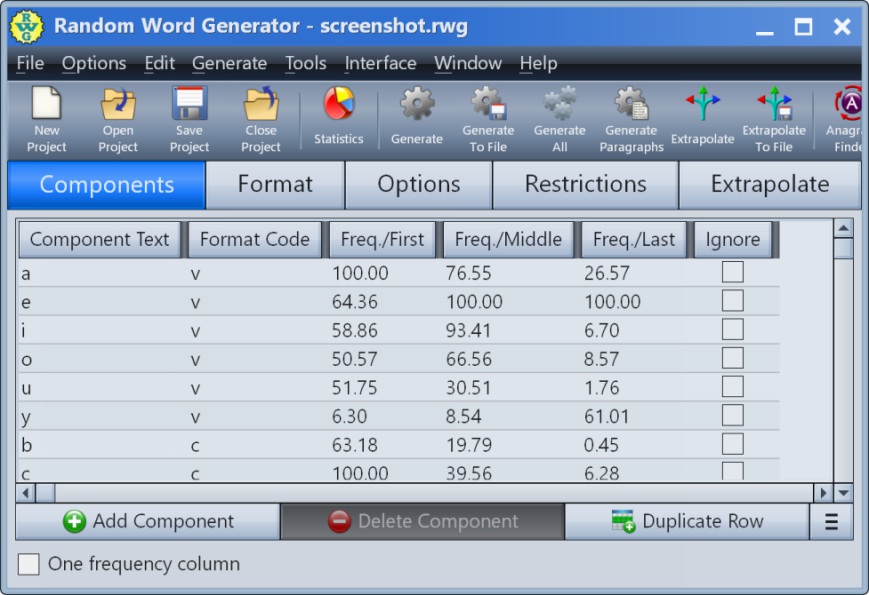The width and height of the screenshot is (869, 595).
Task: Open the Statistics pie chart icon
Action: (339, 104)
